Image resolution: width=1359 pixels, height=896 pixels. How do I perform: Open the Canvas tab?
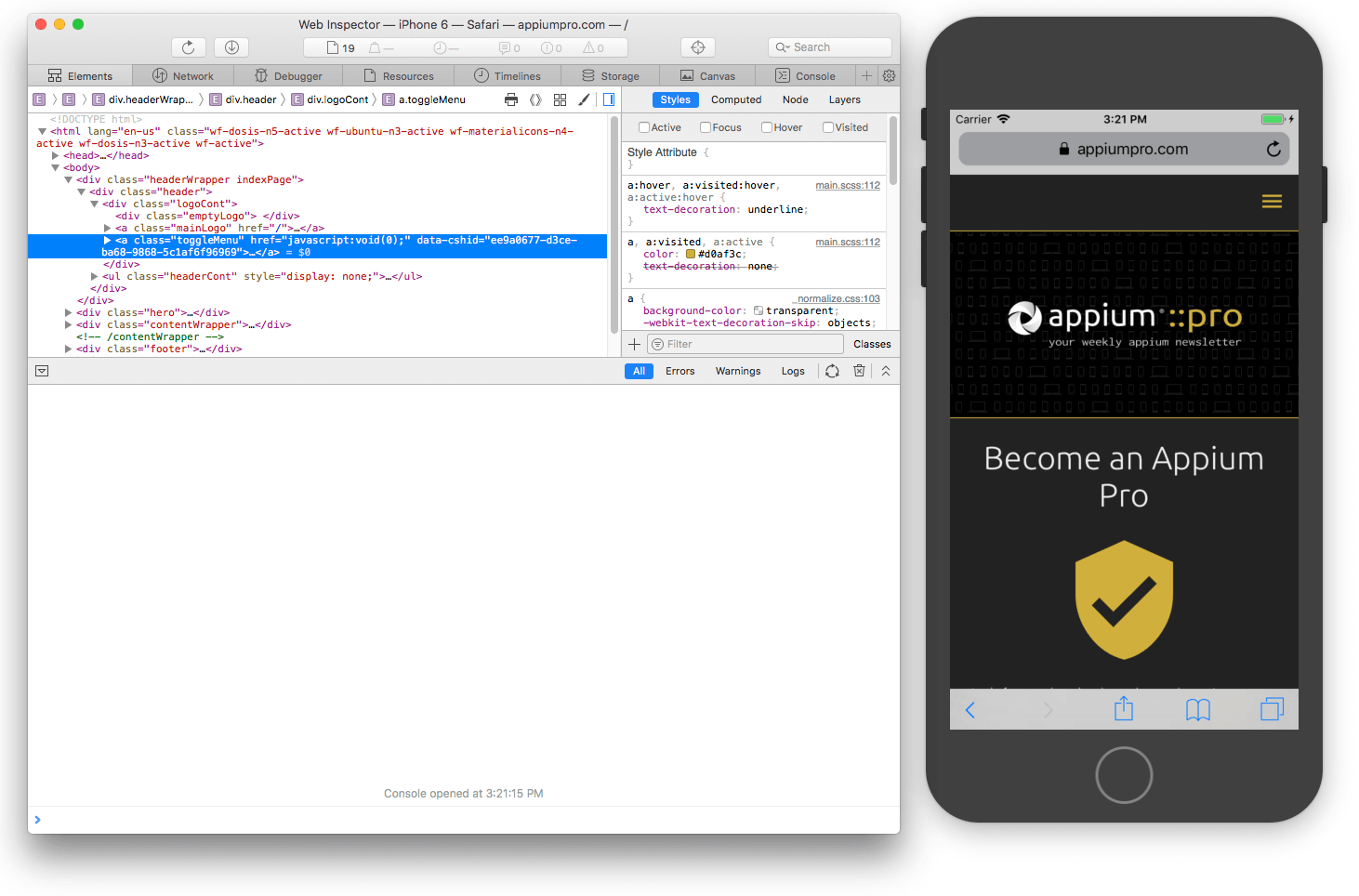(707, 76)
